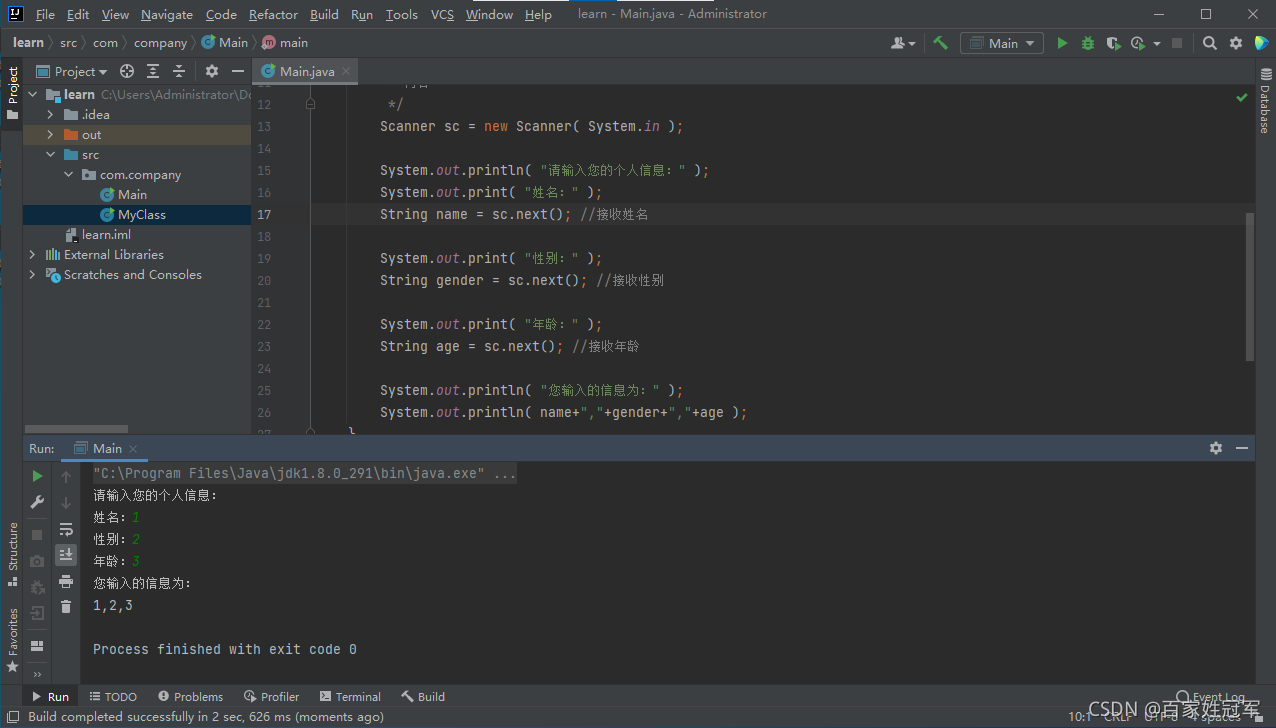Rerun Main in the Run panel
The image size is (1276, 728).
[x=37, y=476]
